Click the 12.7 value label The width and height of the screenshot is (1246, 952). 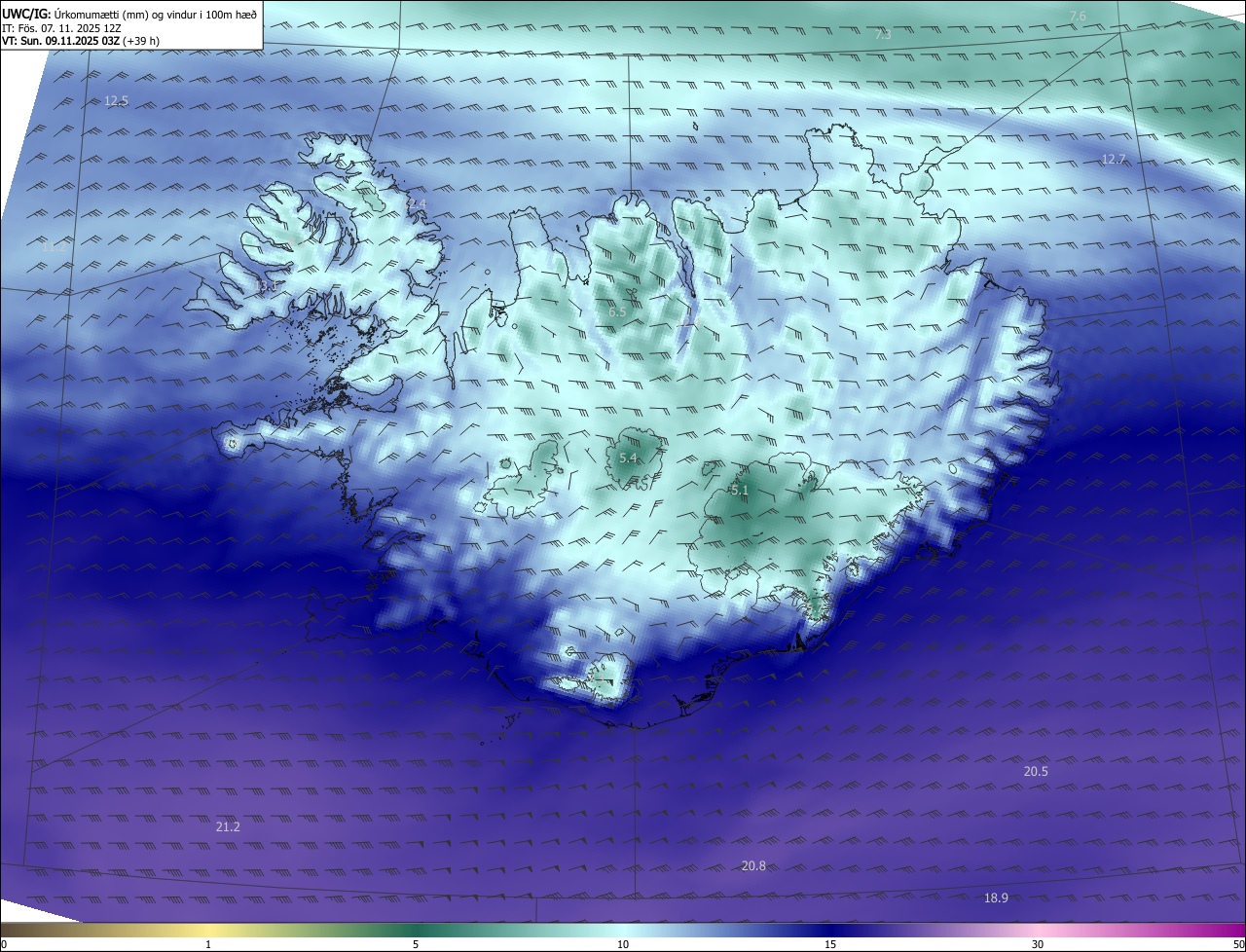pyautogui.click(x=1114, y=159)
